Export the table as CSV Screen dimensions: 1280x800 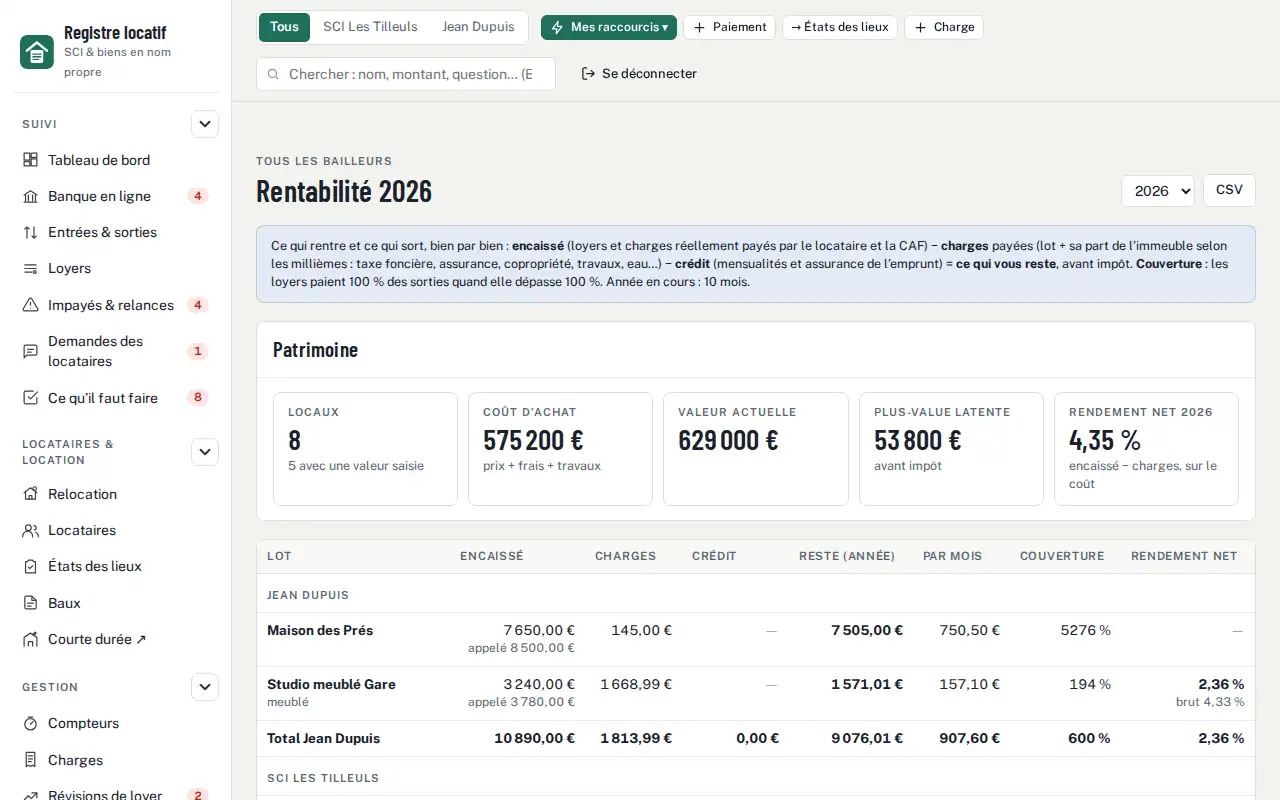pyautogui.click(x=1229, y=190)
